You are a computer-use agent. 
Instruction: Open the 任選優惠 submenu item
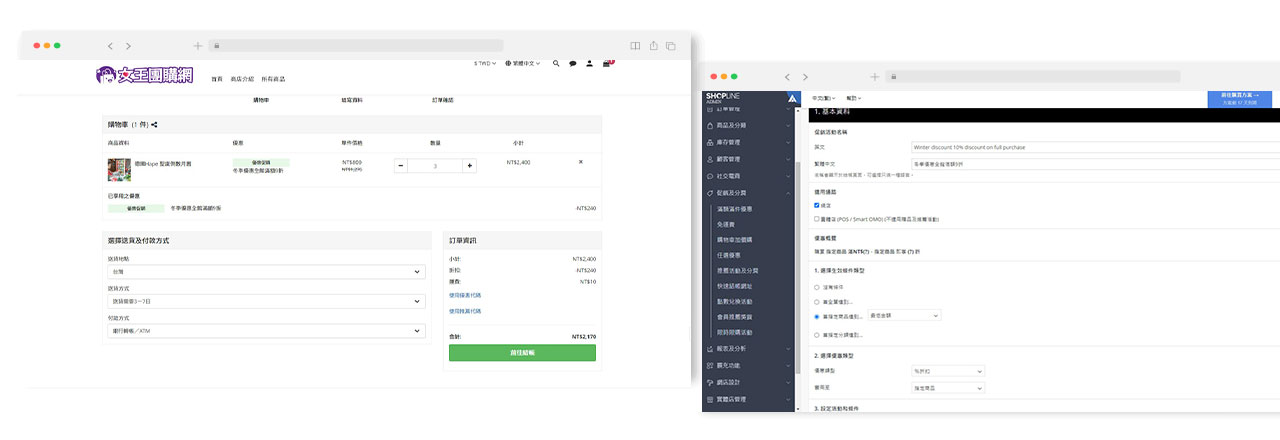pyautogui.click(x=729, y=255)
